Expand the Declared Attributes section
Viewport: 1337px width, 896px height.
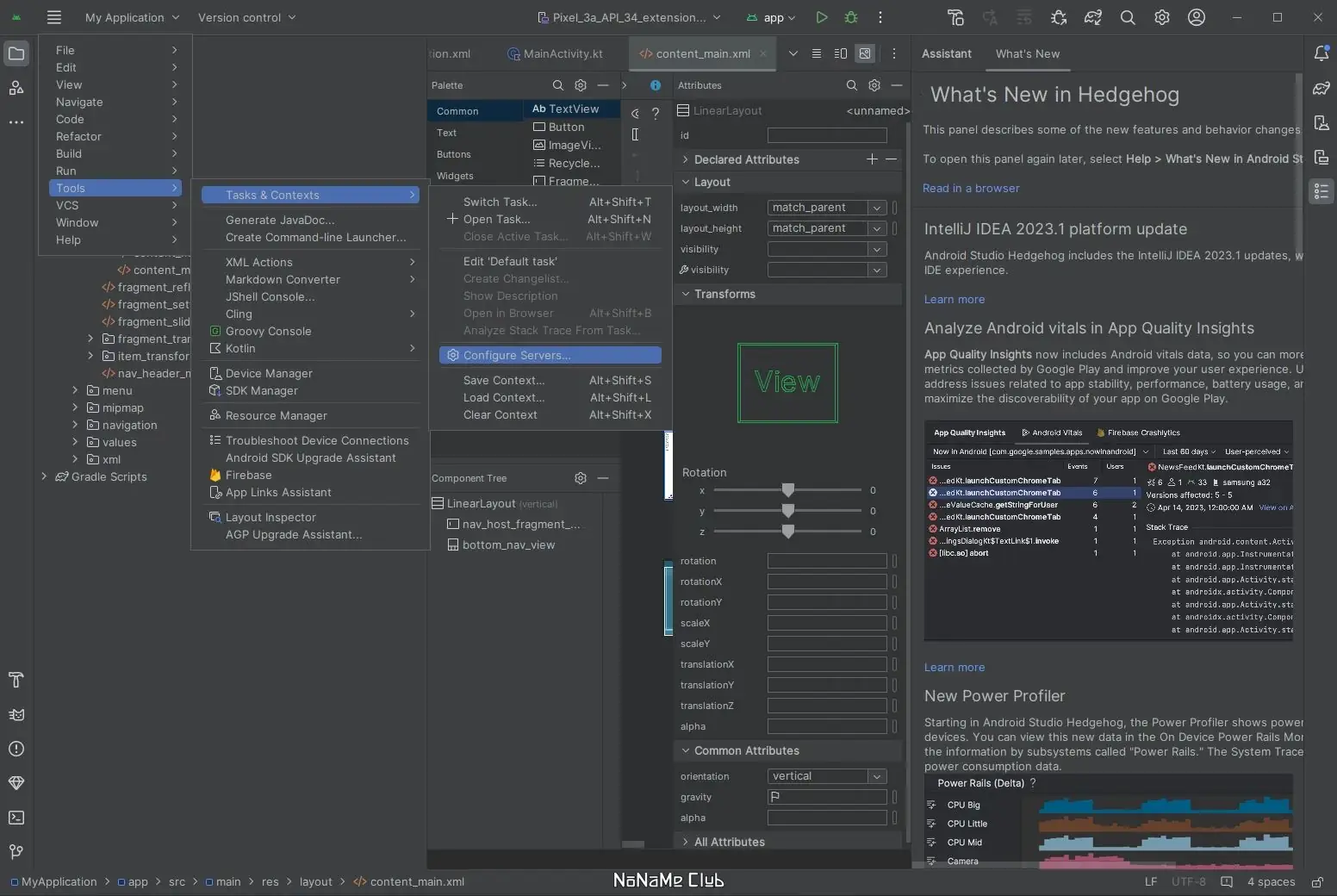[x=686, y=159]
